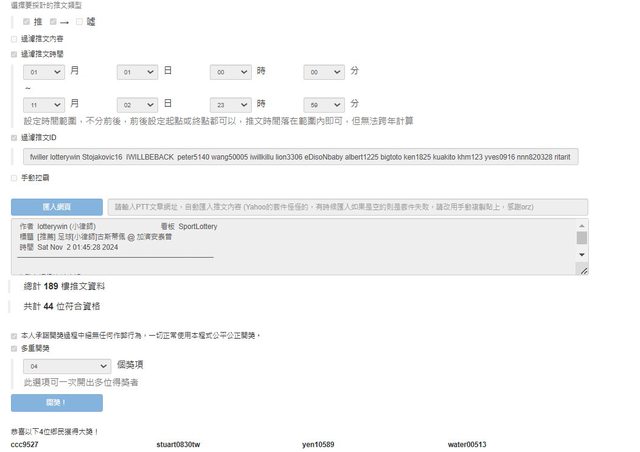Click the excluded user ID list field
The width and height of the screenshot is (640, 452).
pyautogui.click(x=300, y=157)
